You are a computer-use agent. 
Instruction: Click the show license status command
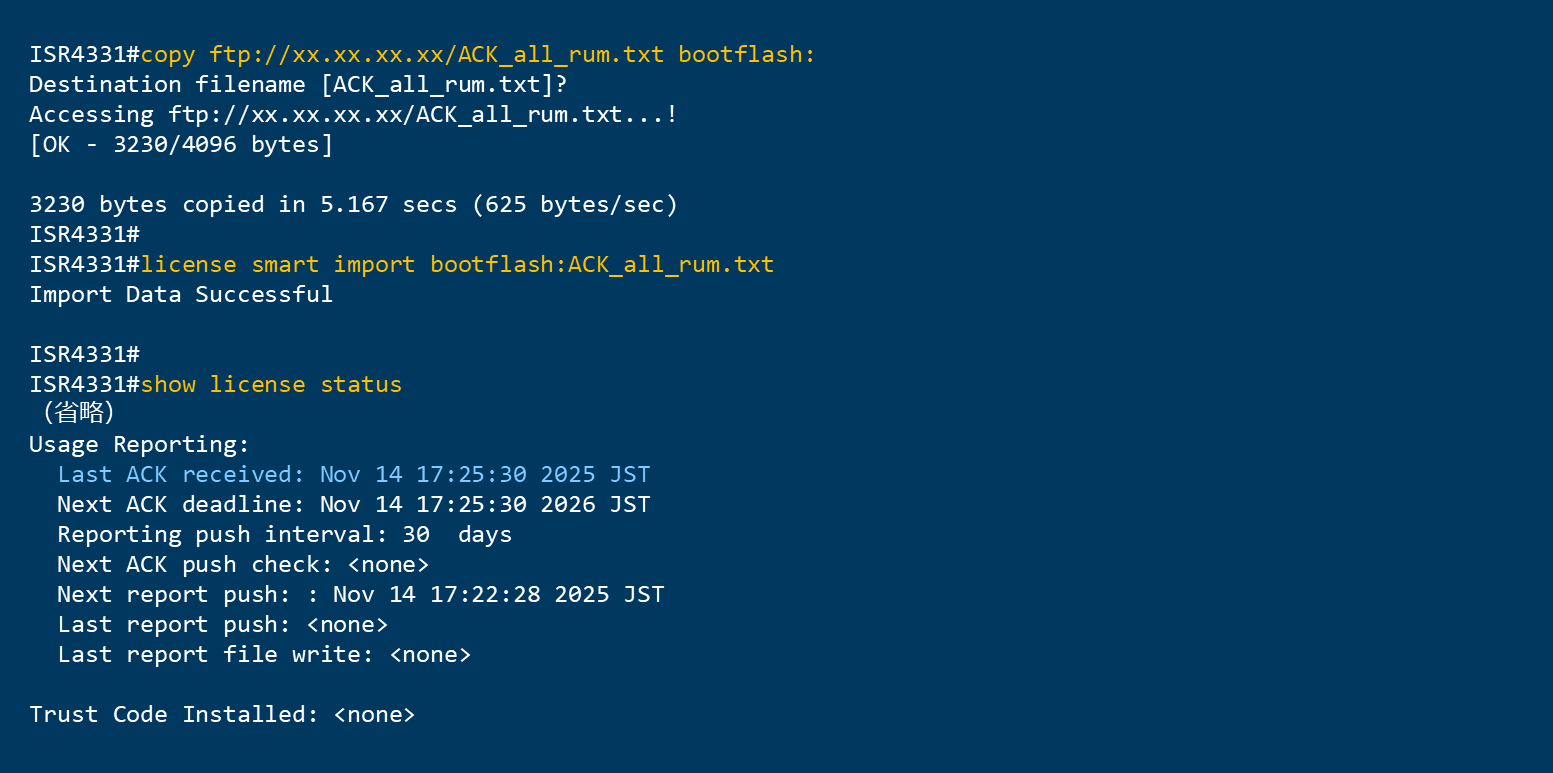(271, 384)
